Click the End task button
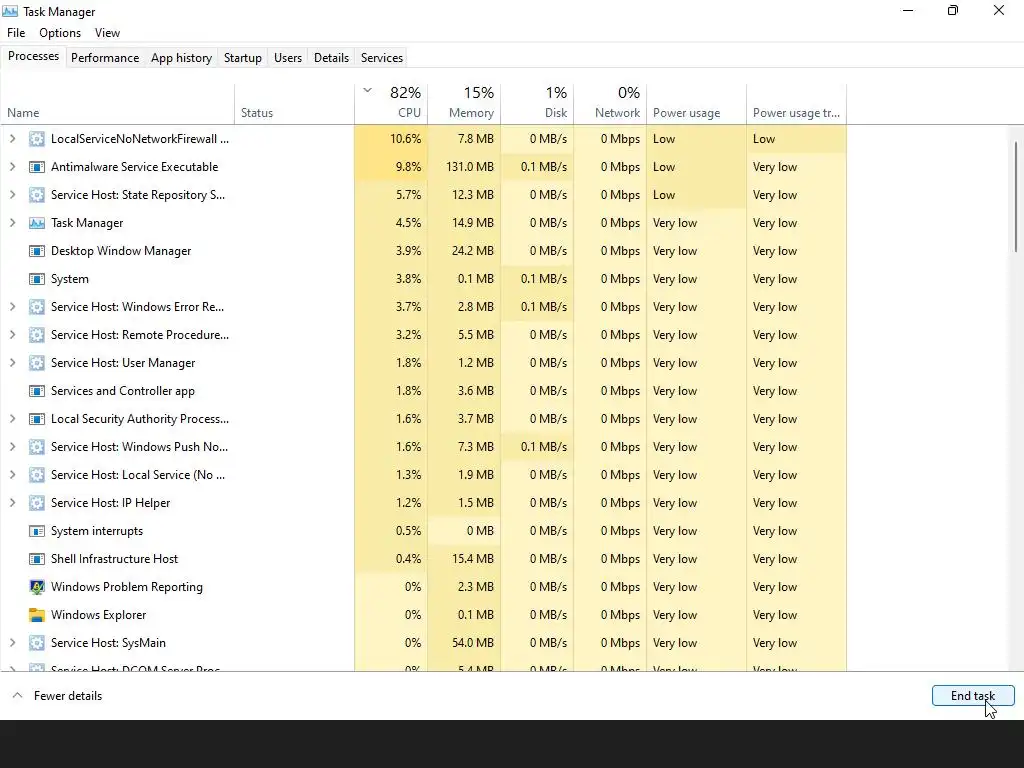The height and width of the screenshot is (768, 1024). point(973,696)
